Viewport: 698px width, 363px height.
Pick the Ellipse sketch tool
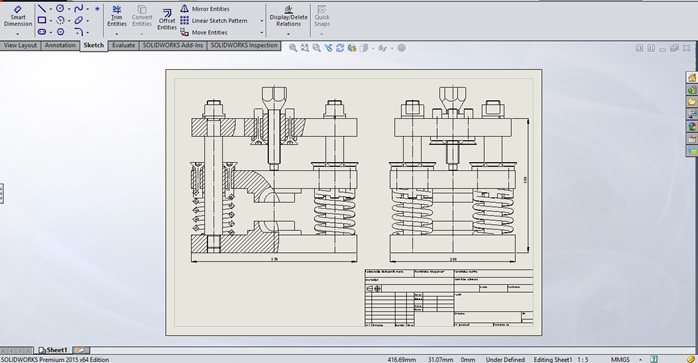pyautogui.click(x=79, y=20)
